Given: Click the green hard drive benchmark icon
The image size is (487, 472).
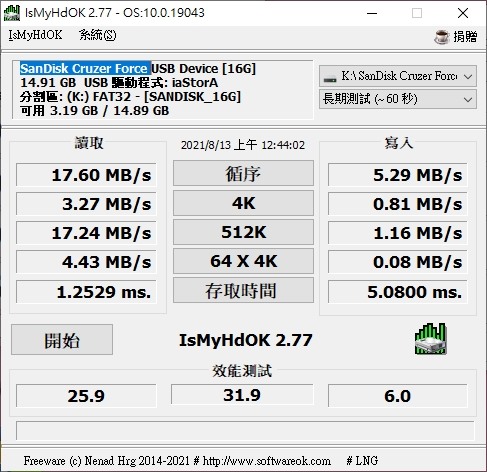Looking at the screenshot, I should tap(430, 339).
